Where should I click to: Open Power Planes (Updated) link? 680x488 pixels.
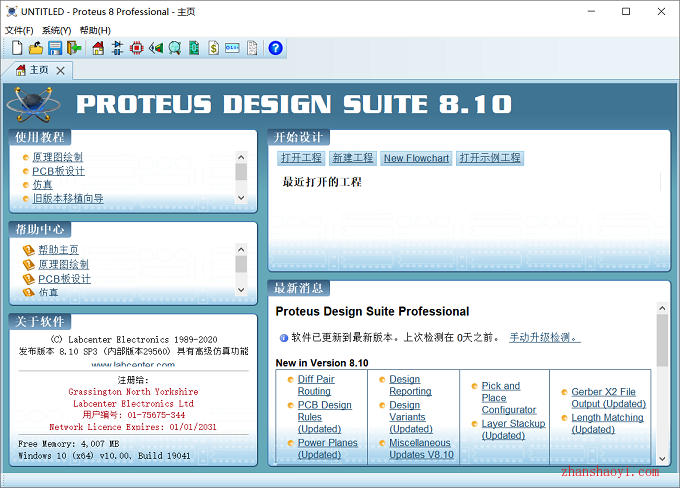tap(327, 449)
